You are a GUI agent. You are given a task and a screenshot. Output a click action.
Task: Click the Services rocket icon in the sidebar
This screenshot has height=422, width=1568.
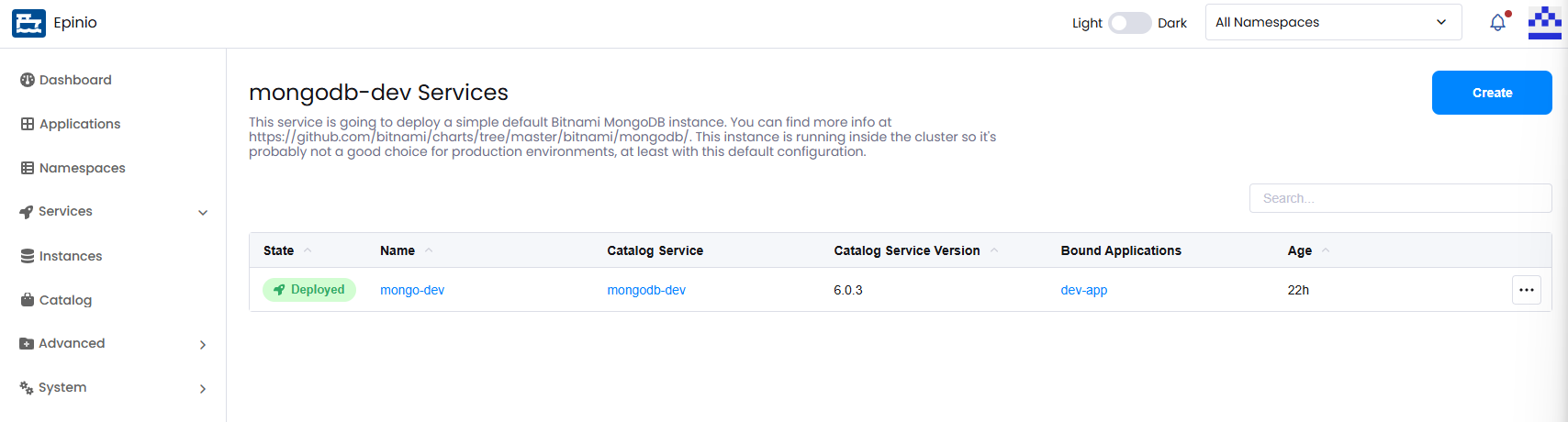coord(27,212)
